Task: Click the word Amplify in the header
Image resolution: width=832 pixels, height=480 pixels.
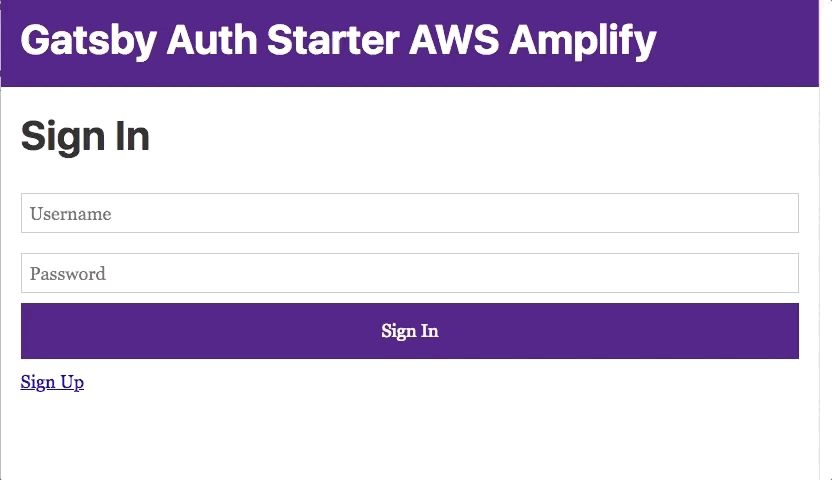Action: [583, 41]
